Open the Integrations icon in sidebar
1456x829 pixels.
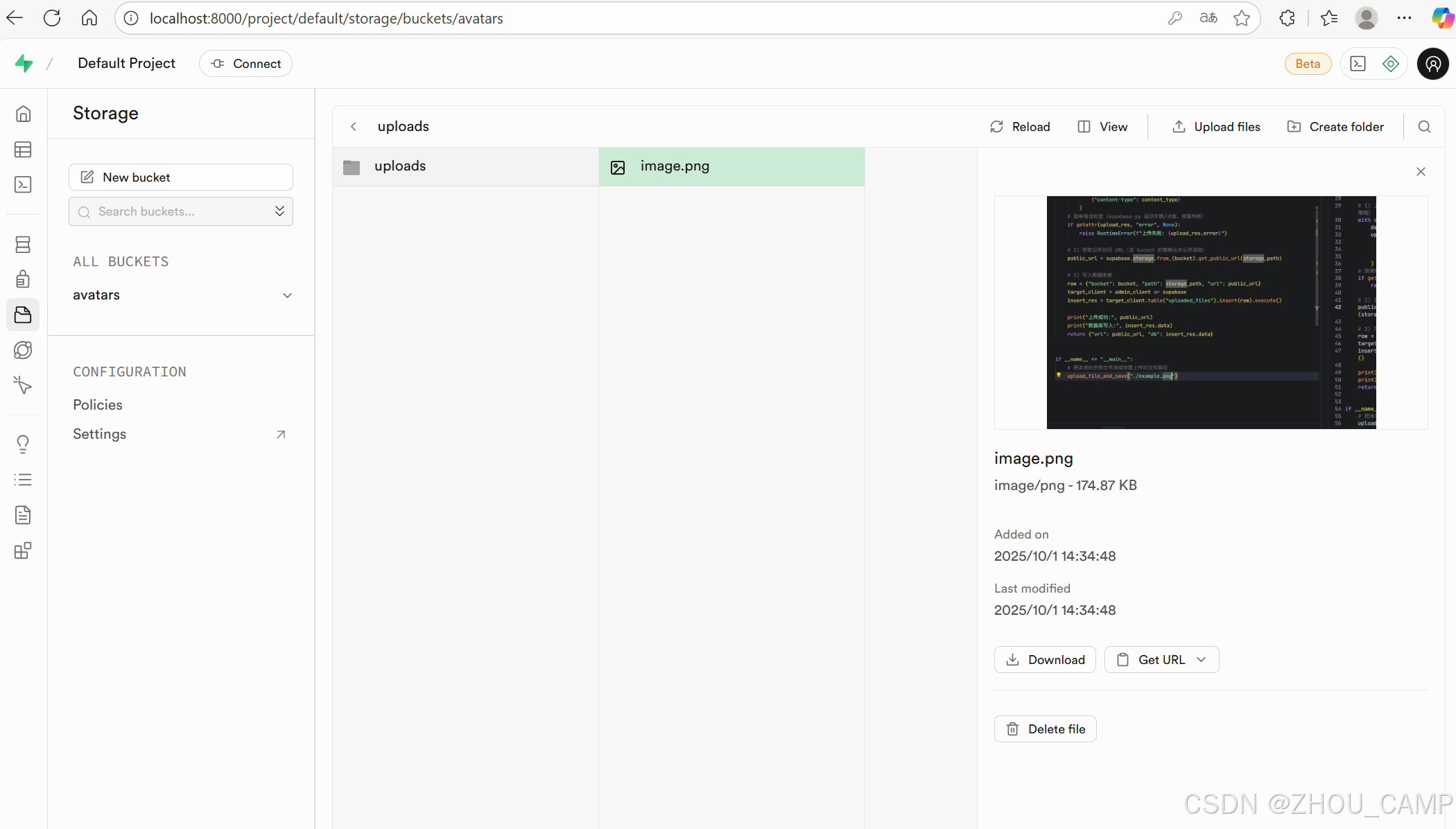[23, 550]
